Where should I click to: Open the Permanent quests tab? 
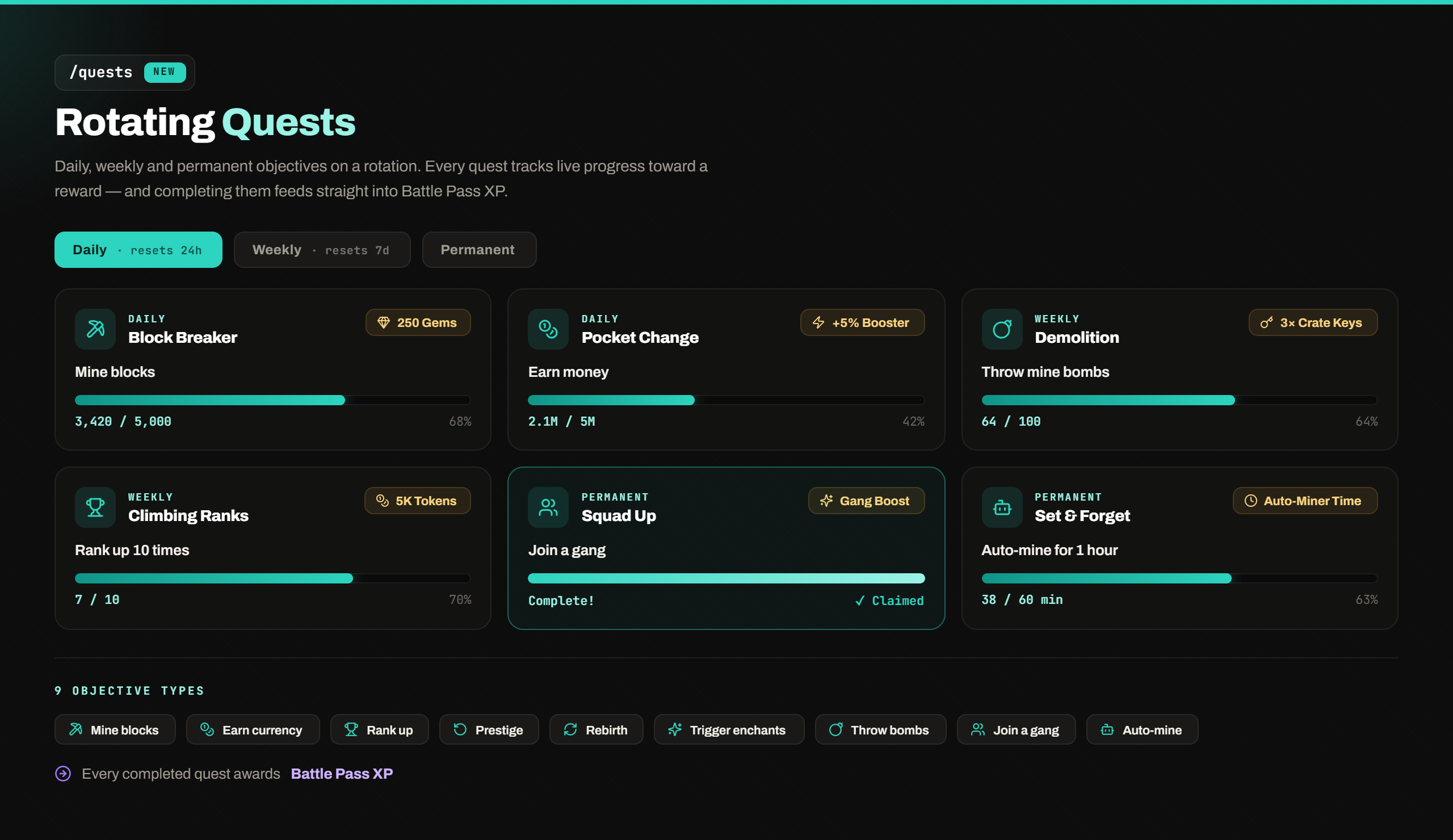479,250
